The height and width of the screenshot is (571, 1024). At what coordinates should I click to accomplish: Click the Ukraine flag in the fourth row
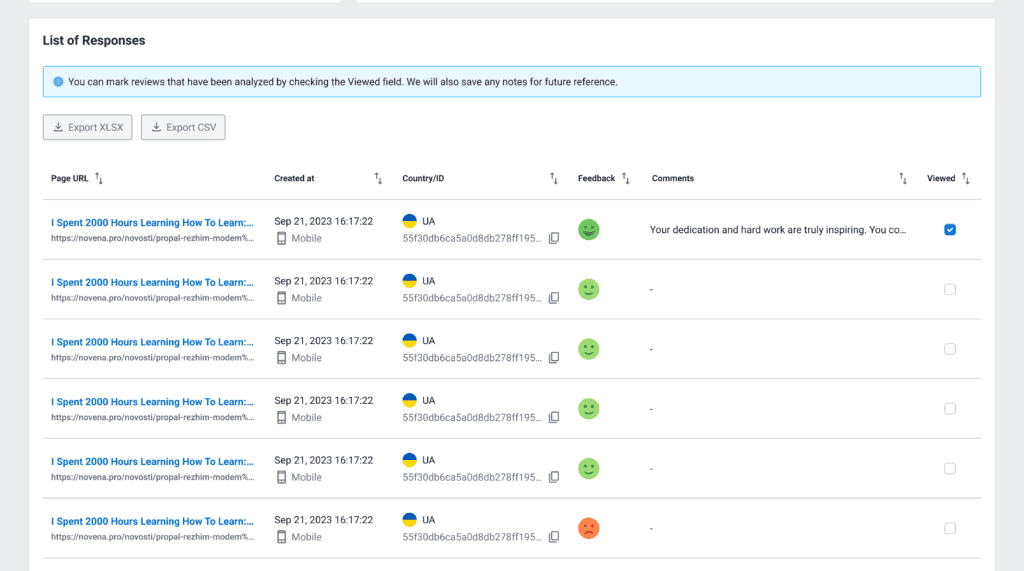(x=409, y=400)
